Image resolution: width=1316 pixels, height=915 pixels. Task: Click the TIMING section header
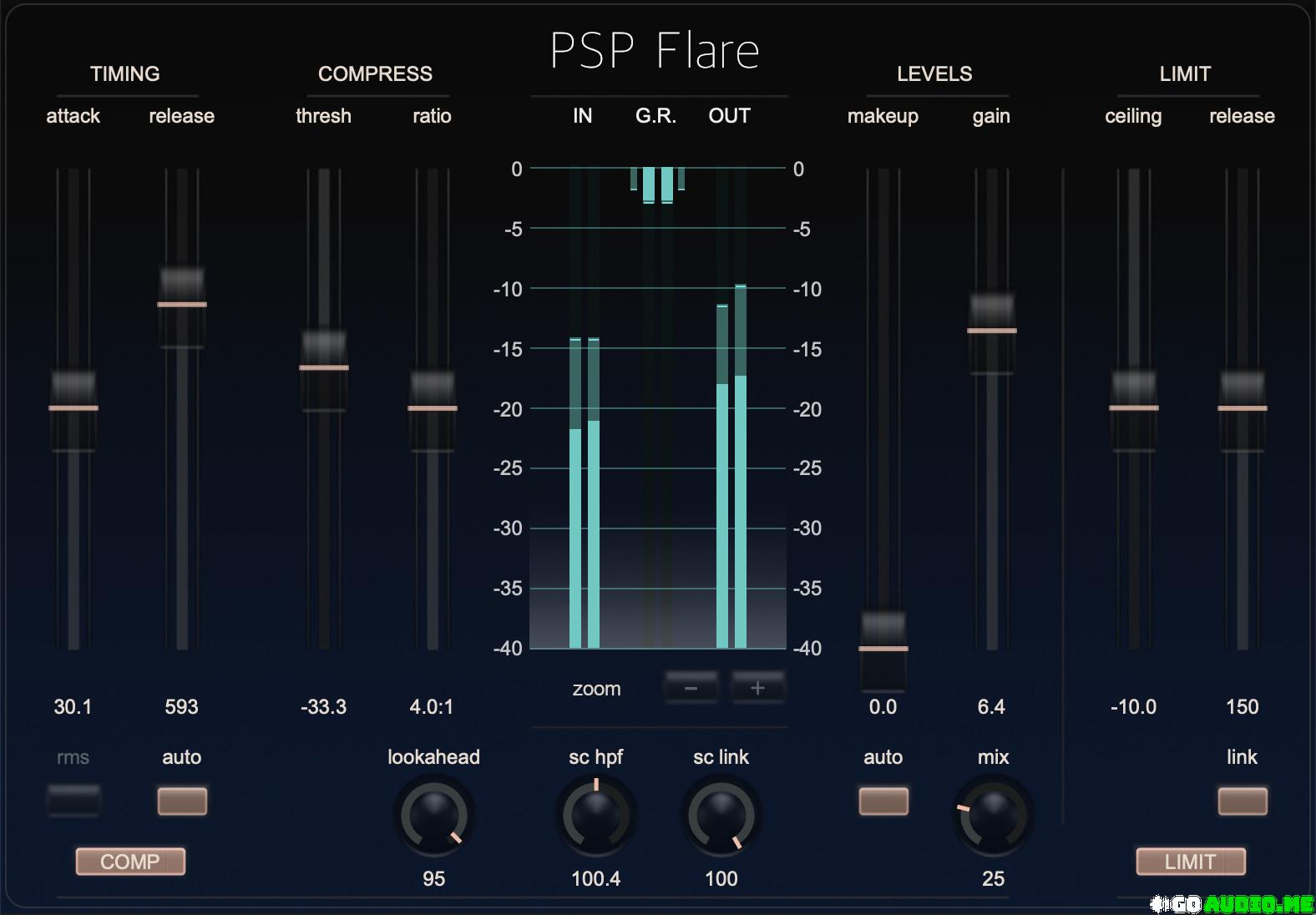[124, 73]
